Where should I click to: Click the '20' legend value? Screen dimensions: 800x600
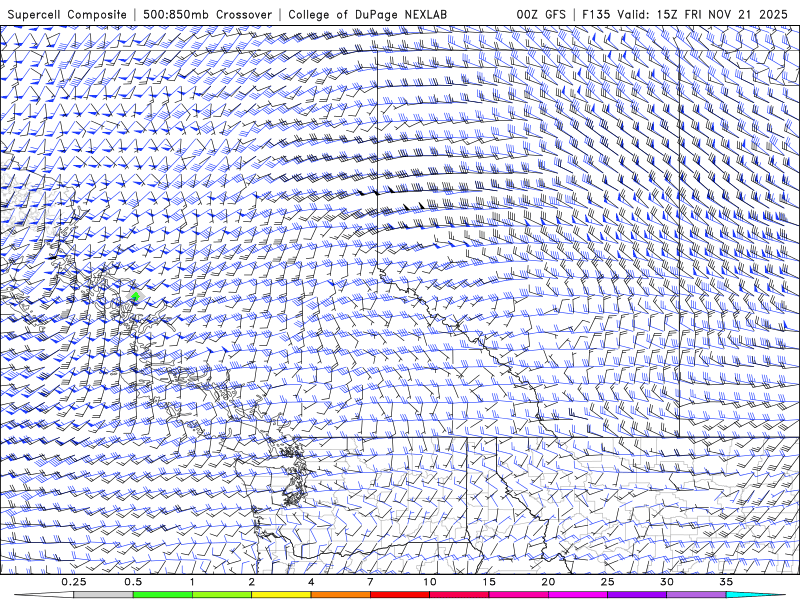point(548,582)
